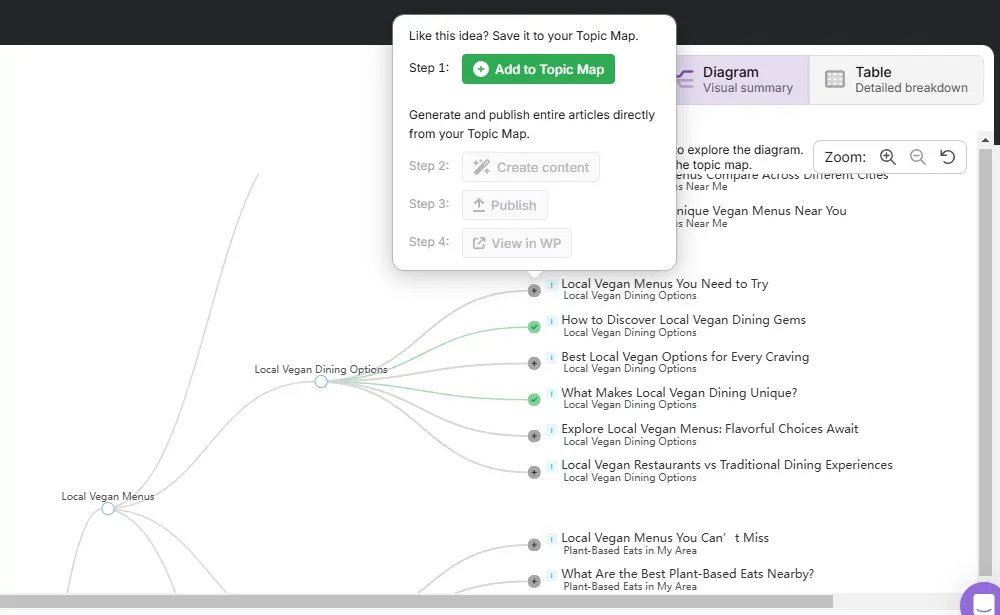Collapse the Local Vegan Dining Options node circle
Image resolution: width=1000 pixels, height=615 pixels.
(x=321, y=382)
